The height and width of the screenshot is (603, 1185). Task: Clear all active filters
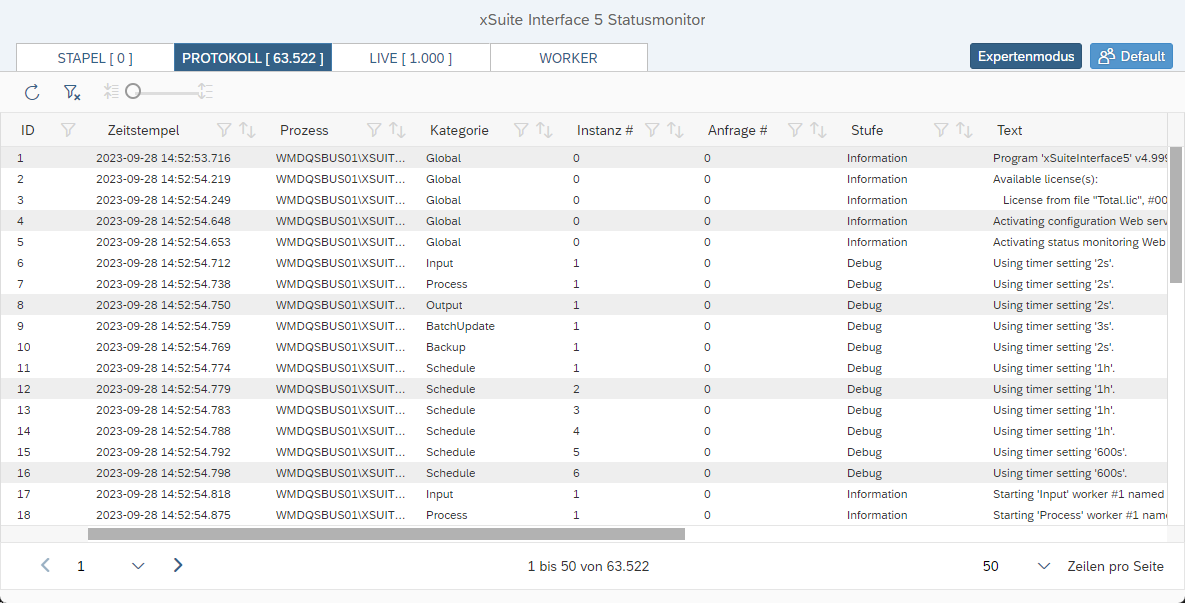pos(71,92)
